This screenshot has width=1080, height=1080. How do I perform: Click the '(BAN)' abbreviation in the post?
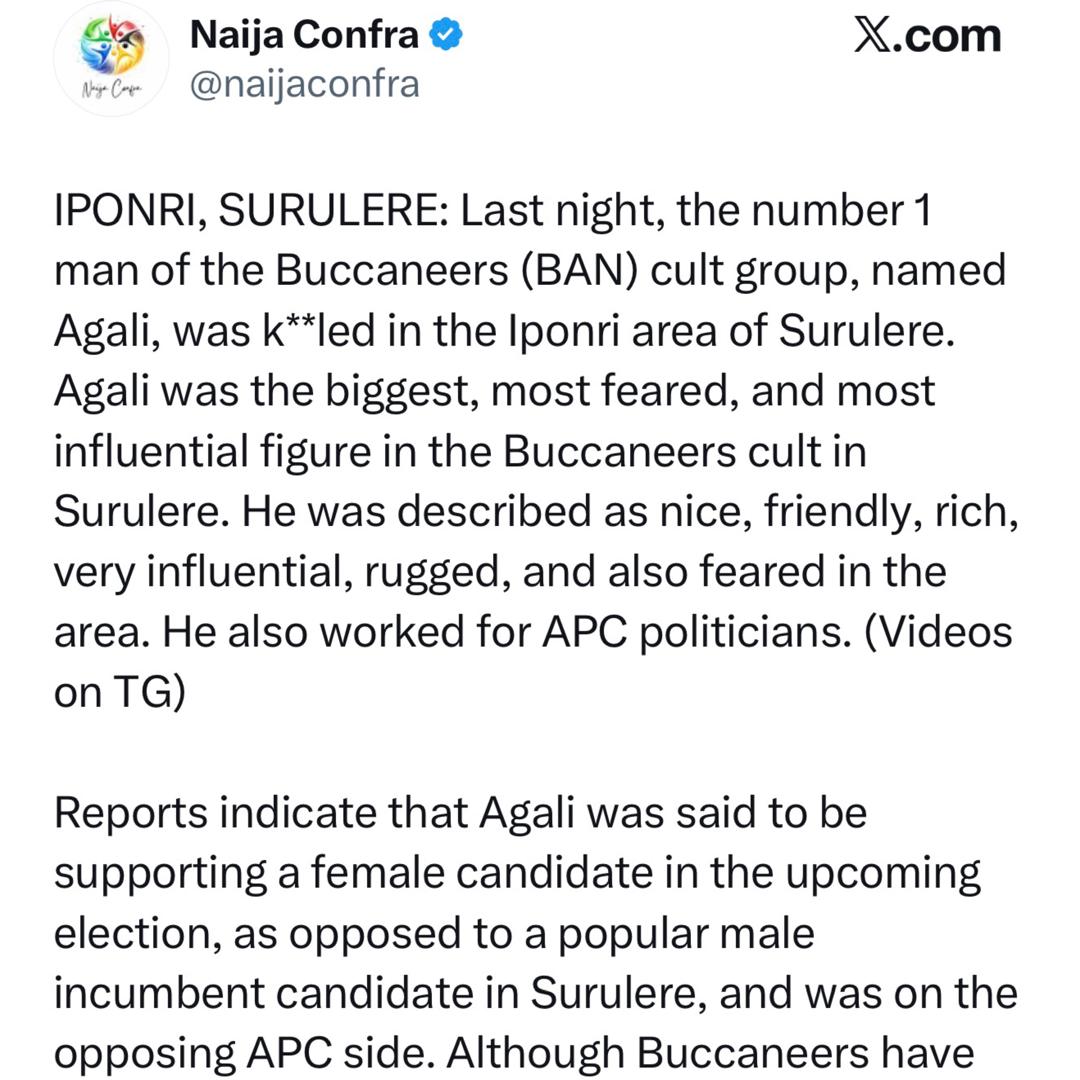pos(579,271)
